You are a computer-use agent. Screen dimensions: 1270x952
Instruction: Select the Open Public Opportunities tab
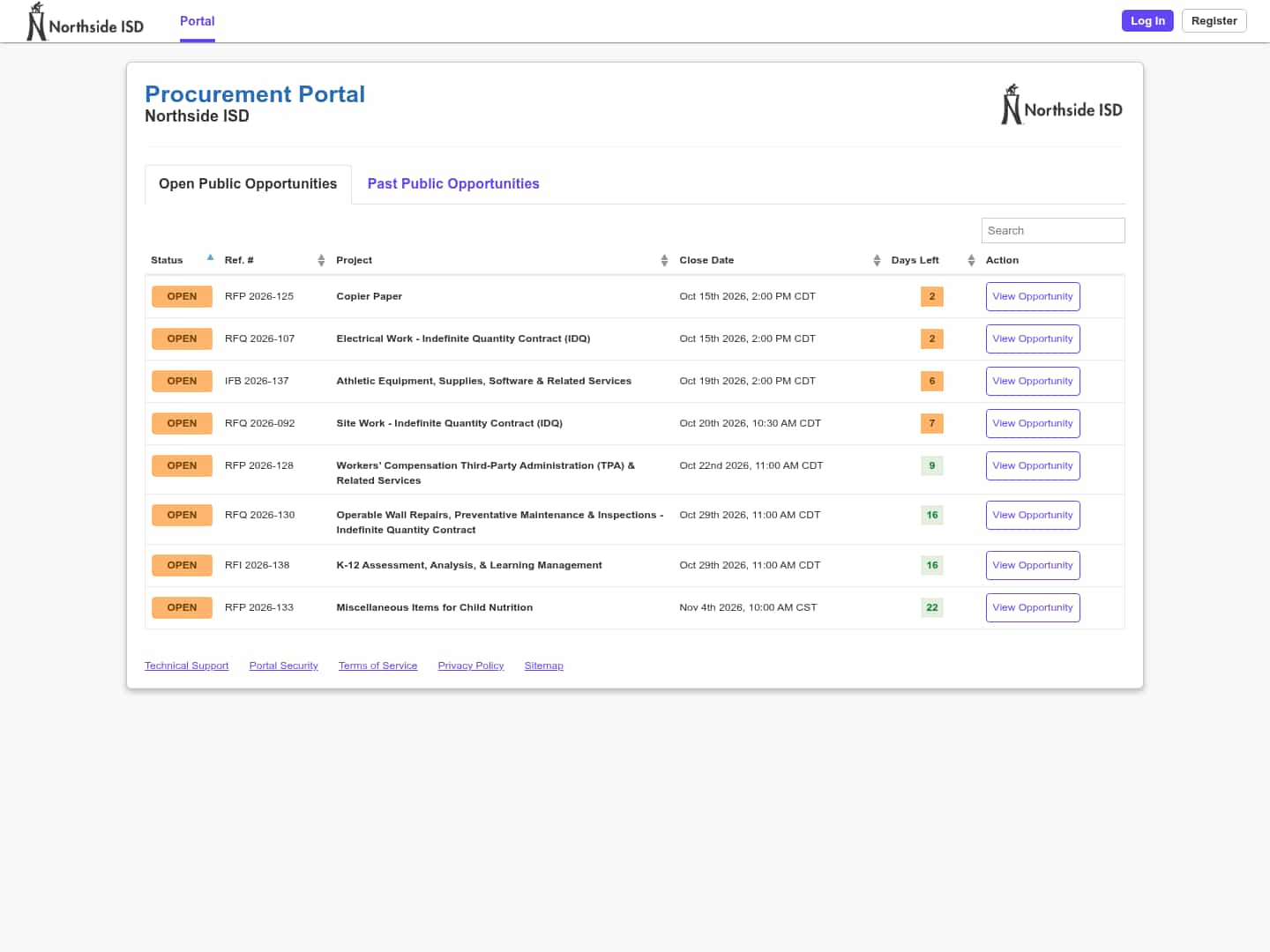click(248, 183)
